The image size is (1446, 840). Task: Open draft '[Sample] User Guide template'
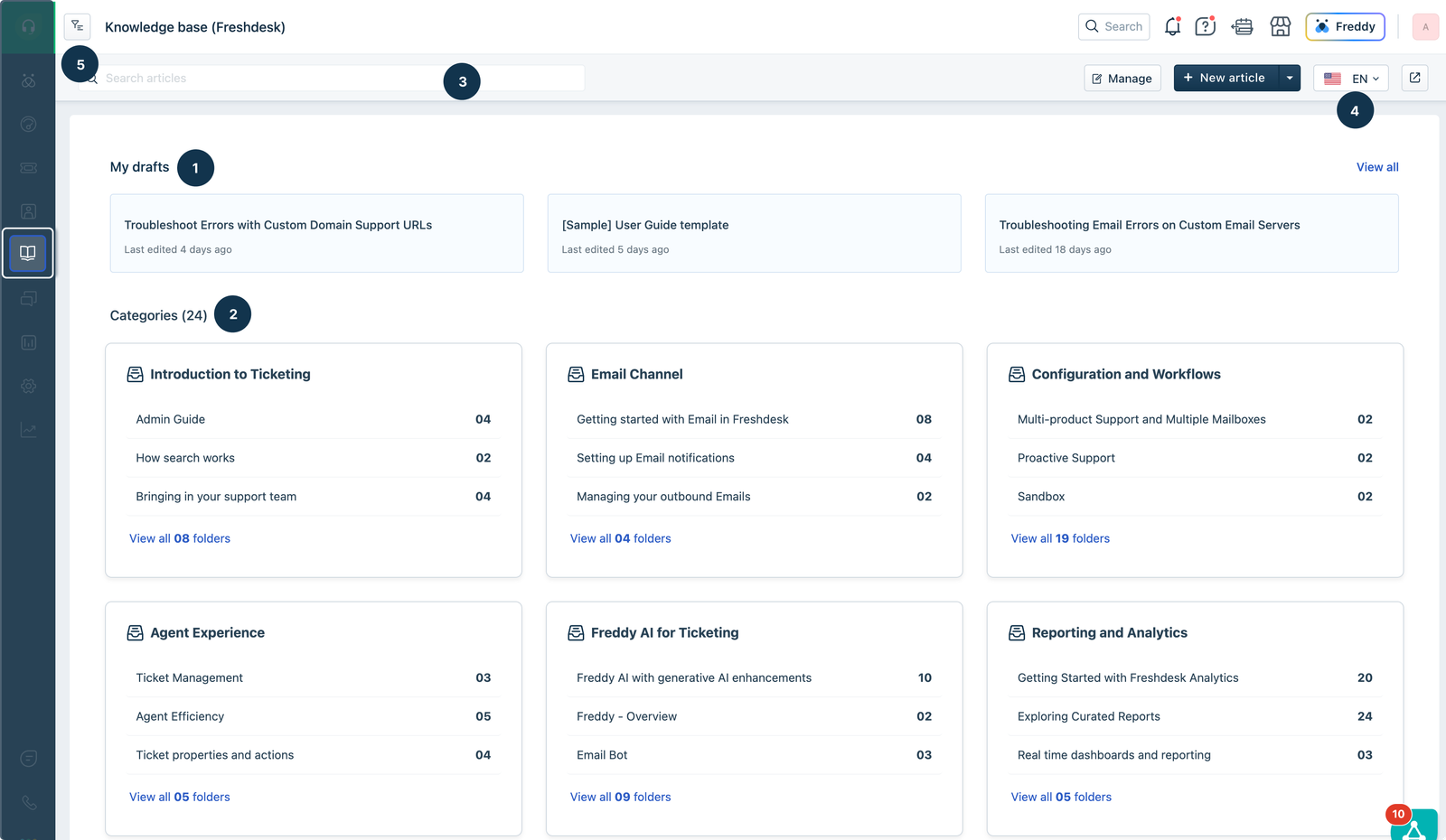755,233
